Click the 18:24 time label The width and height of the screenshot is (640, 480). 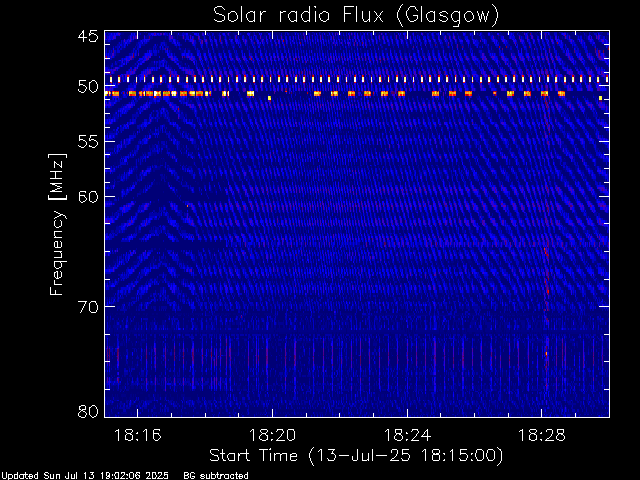click(x=407, y=435)
